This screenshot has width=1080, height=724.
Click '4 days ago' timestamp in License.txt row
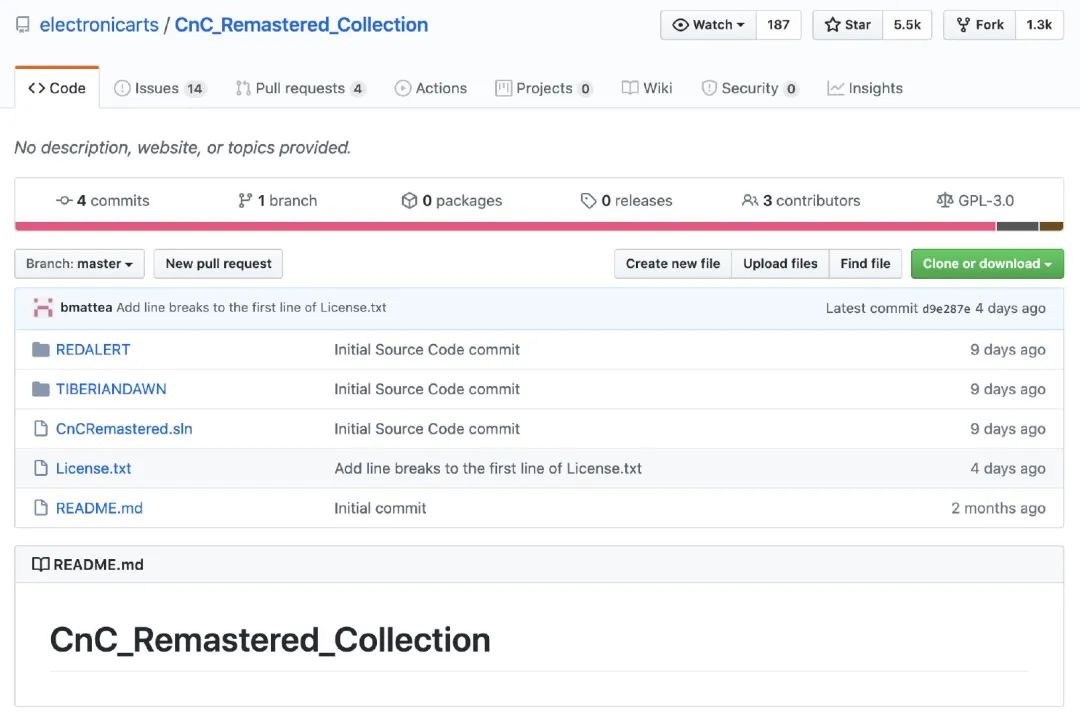pyautogui.click(x=1008, y=468)
